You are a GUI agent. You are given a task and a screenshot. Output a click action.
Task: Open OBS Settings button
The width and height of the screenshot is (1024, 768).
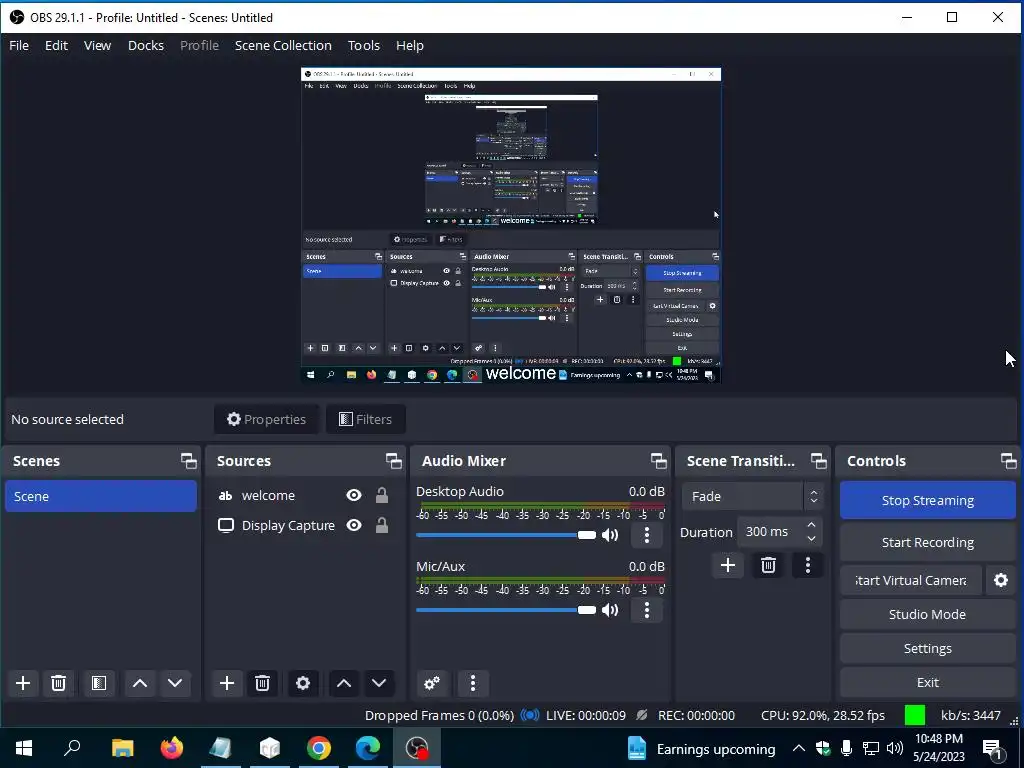pyautogui.click(x=927, y=648)
